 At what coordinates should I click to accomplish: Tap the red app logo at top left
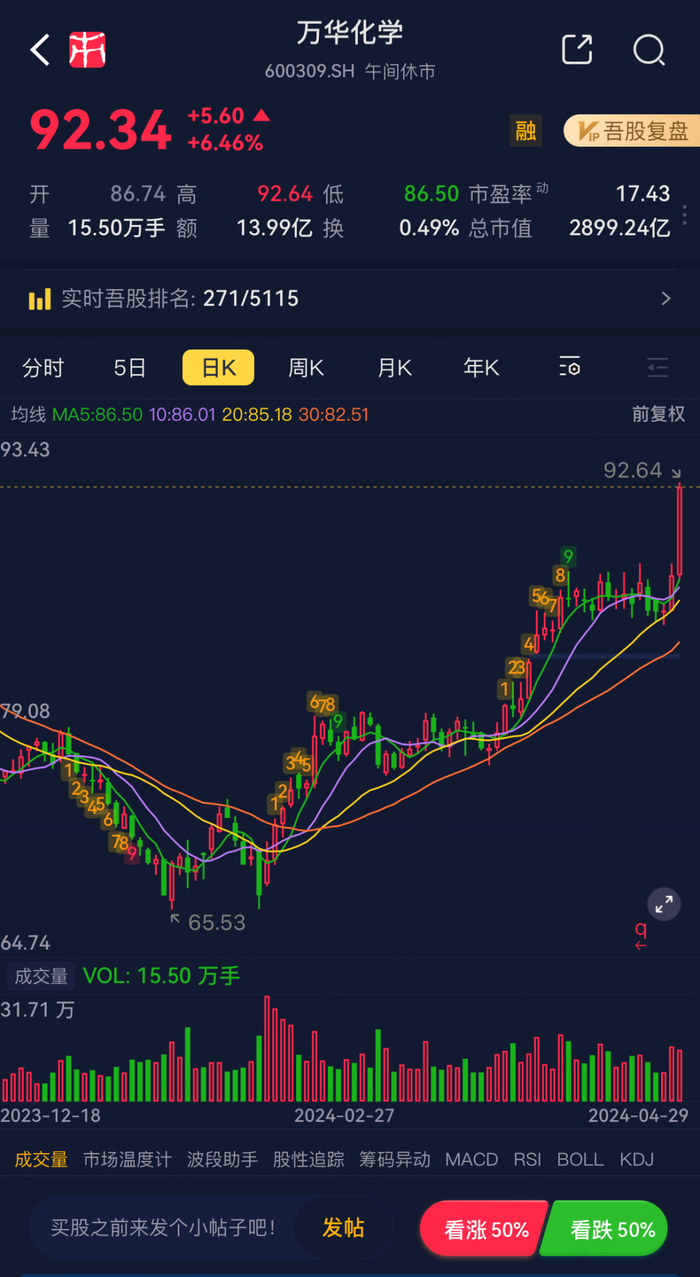(x=87, y=50)
